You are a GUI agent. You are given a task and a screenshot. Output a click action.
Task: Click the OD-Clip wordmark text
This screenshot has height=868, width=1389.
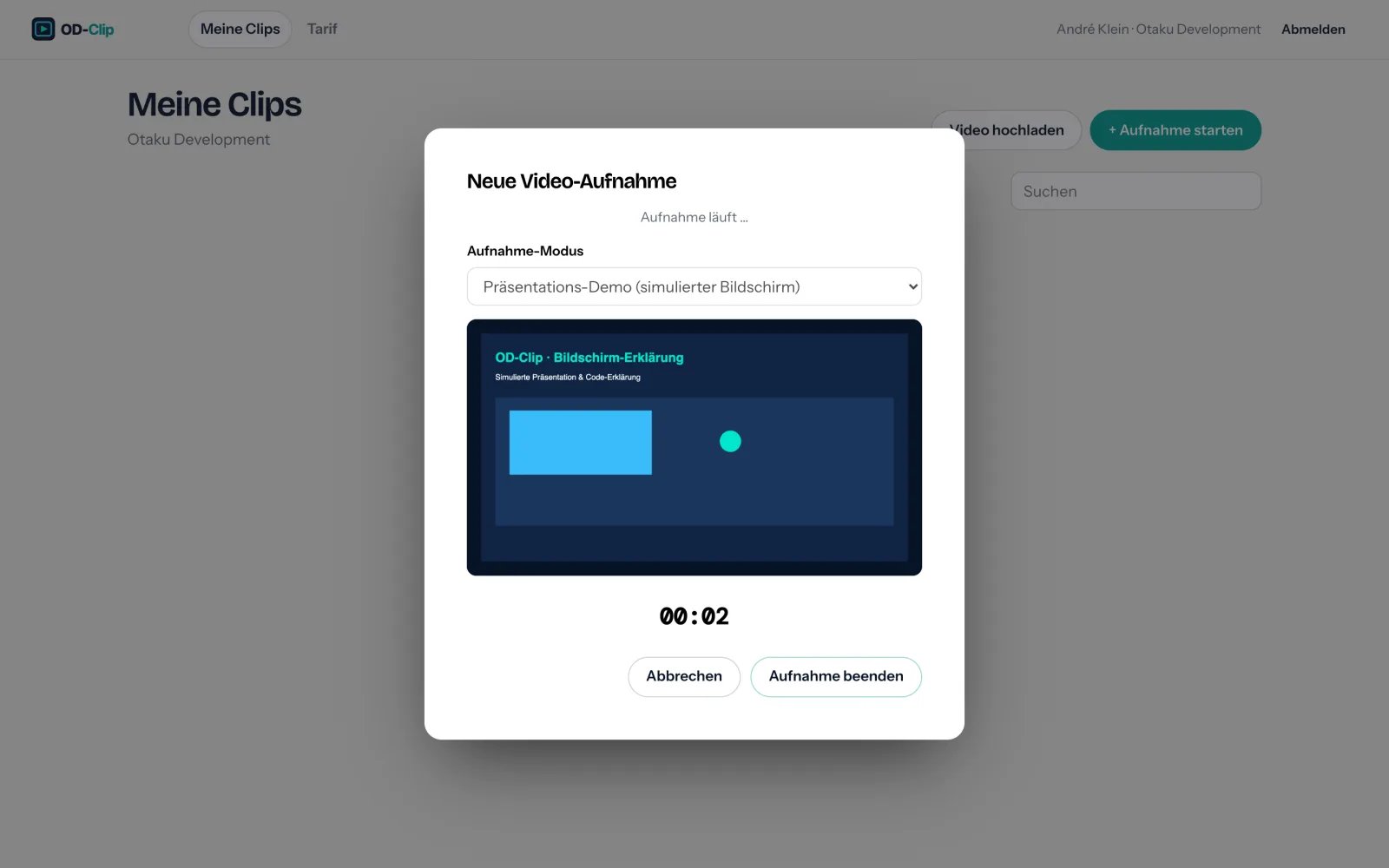click(x=87, y=30)
